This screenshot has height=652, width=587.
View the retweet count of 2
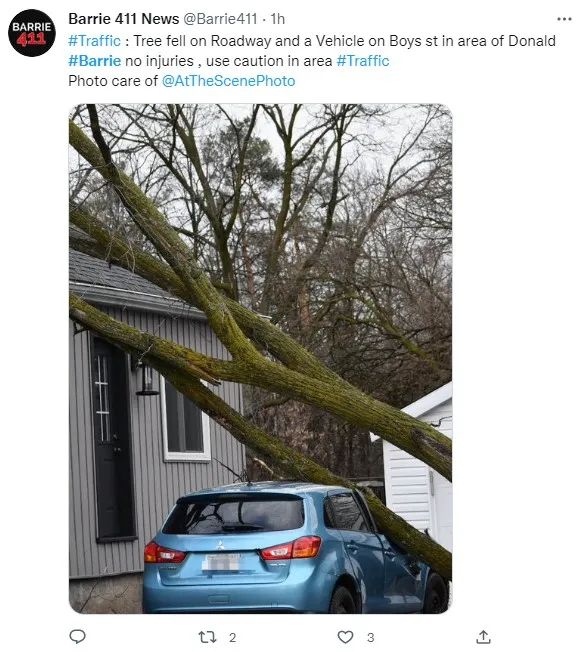tap(232, 637)
